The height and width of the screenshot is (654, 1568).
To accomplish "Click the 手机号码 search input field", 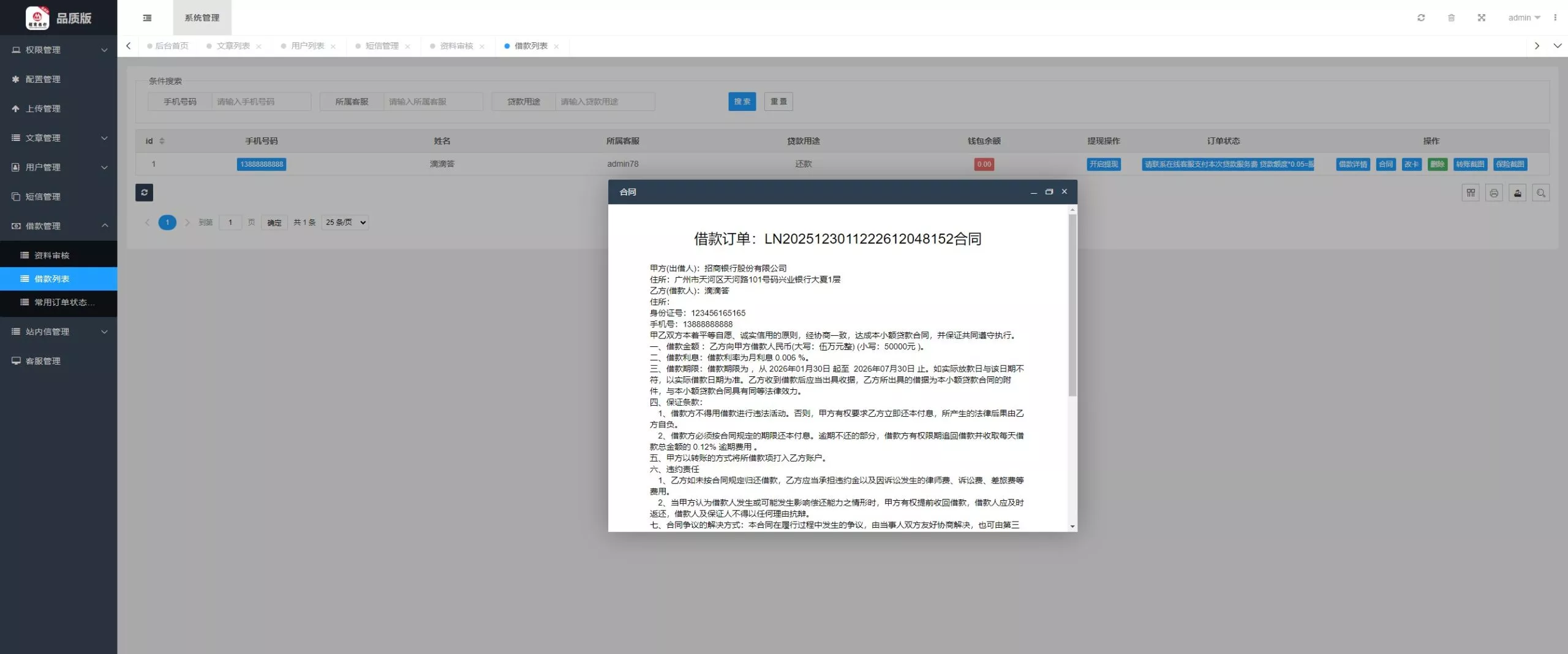I will [261, 102].
